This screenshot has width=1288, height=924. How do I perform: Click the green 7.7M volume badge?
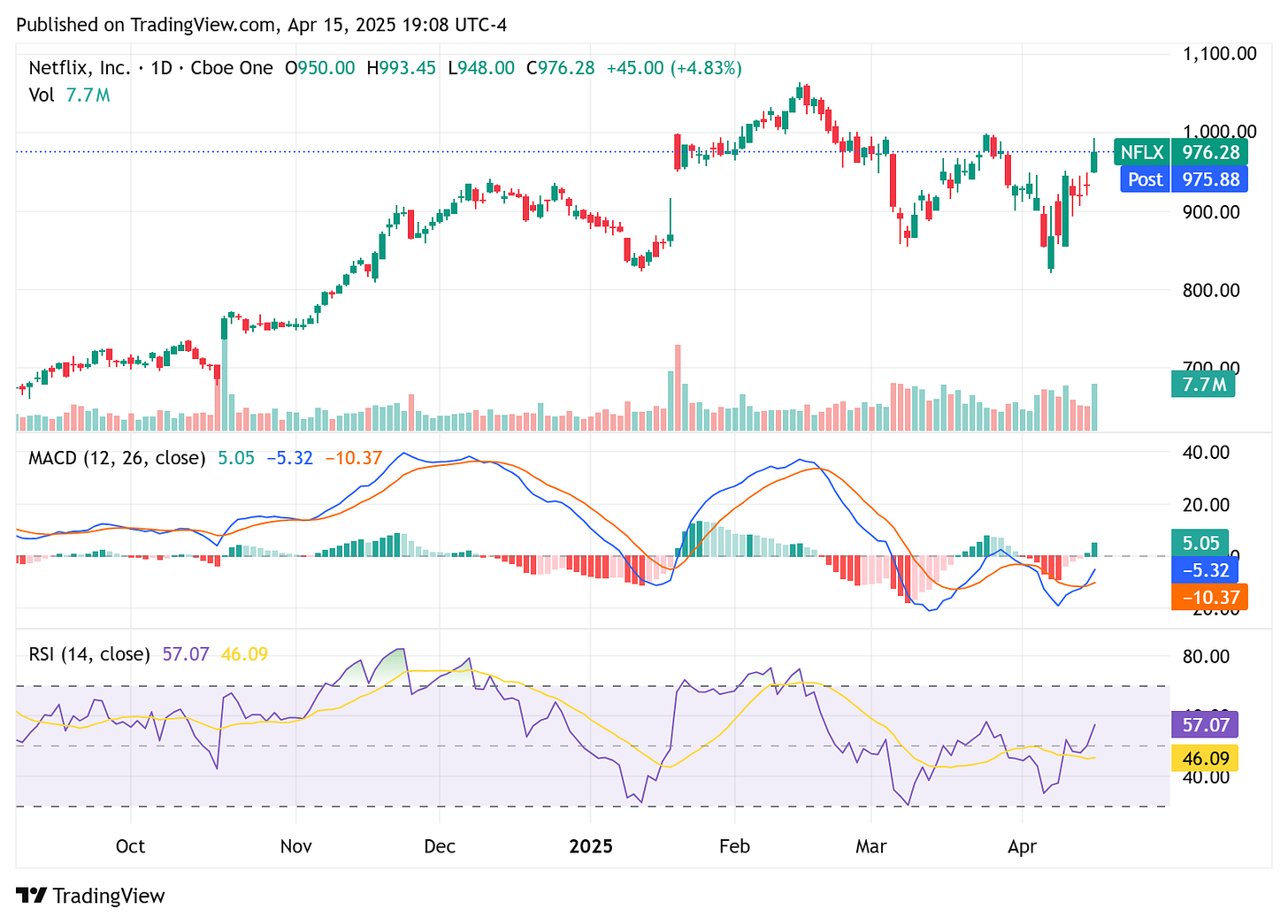point(1202,385)
